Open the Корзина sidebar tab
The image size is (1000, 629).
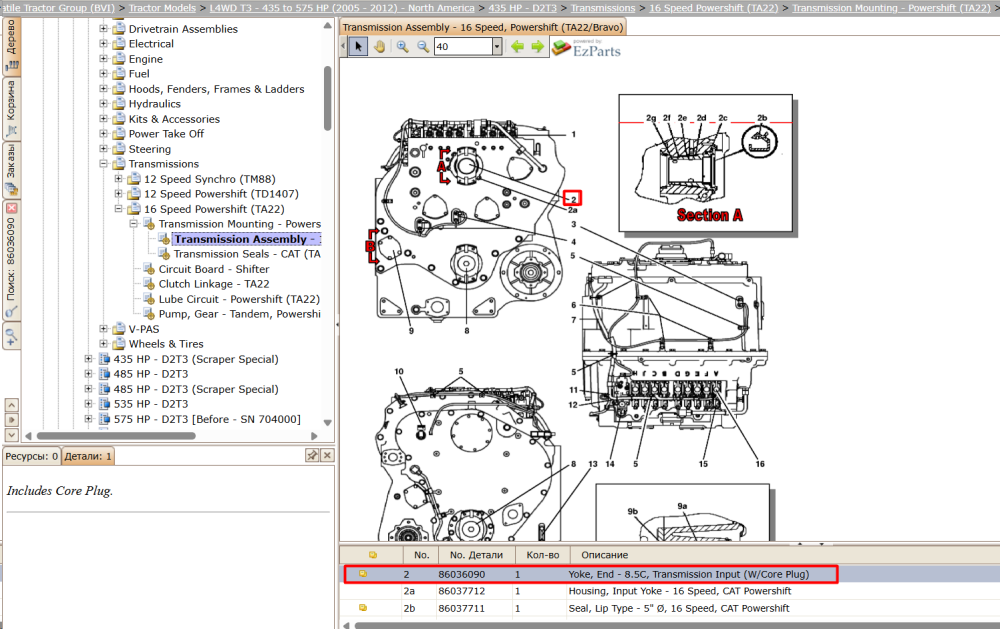point(11,107)
